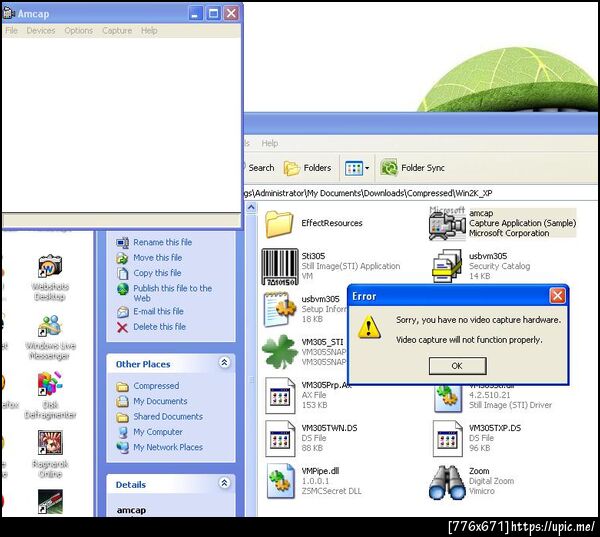
Task: Select the amcap capture application icon
Action: [x=447, y=224]
